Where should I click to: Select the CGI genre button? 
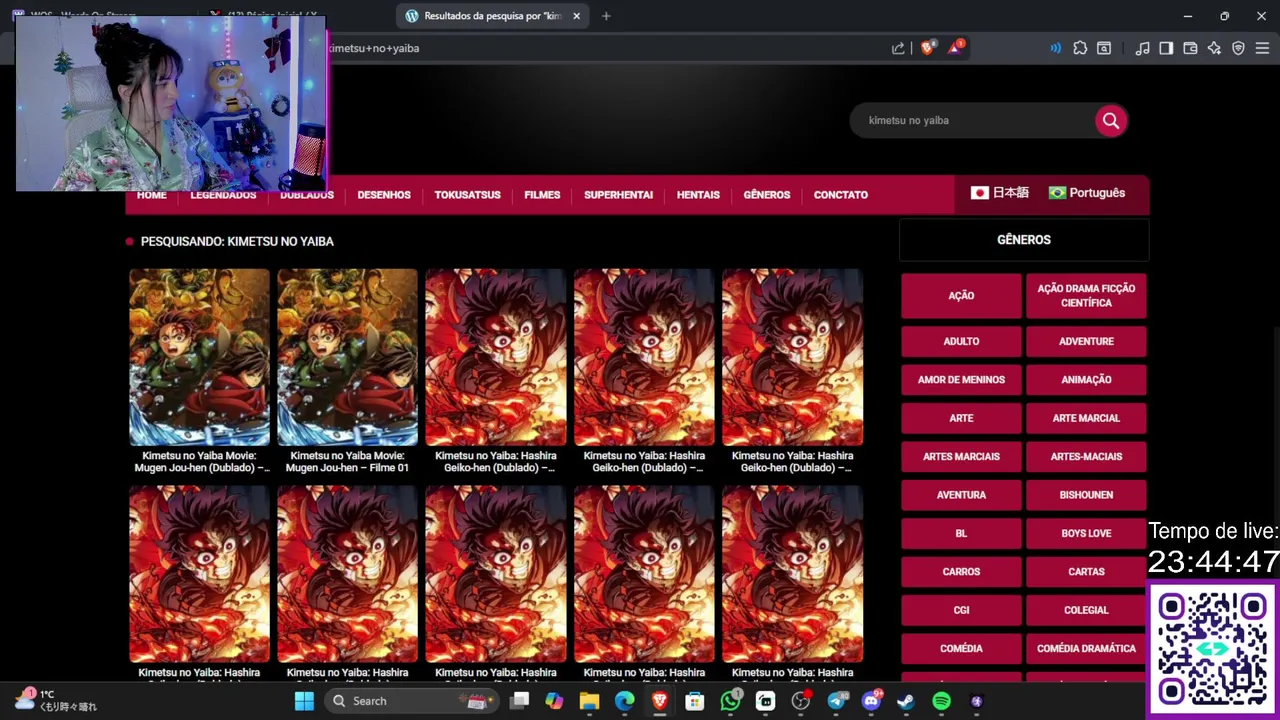961,610
